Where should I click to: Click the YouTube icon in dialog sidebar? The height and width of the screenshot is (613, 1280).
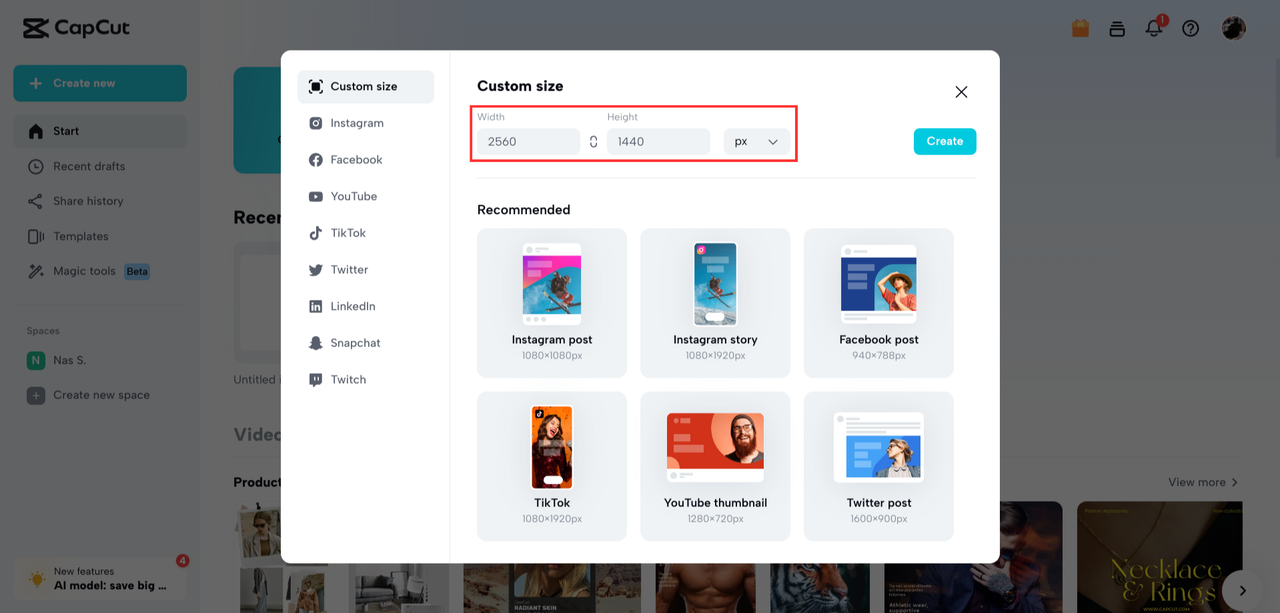click(315, 197)
